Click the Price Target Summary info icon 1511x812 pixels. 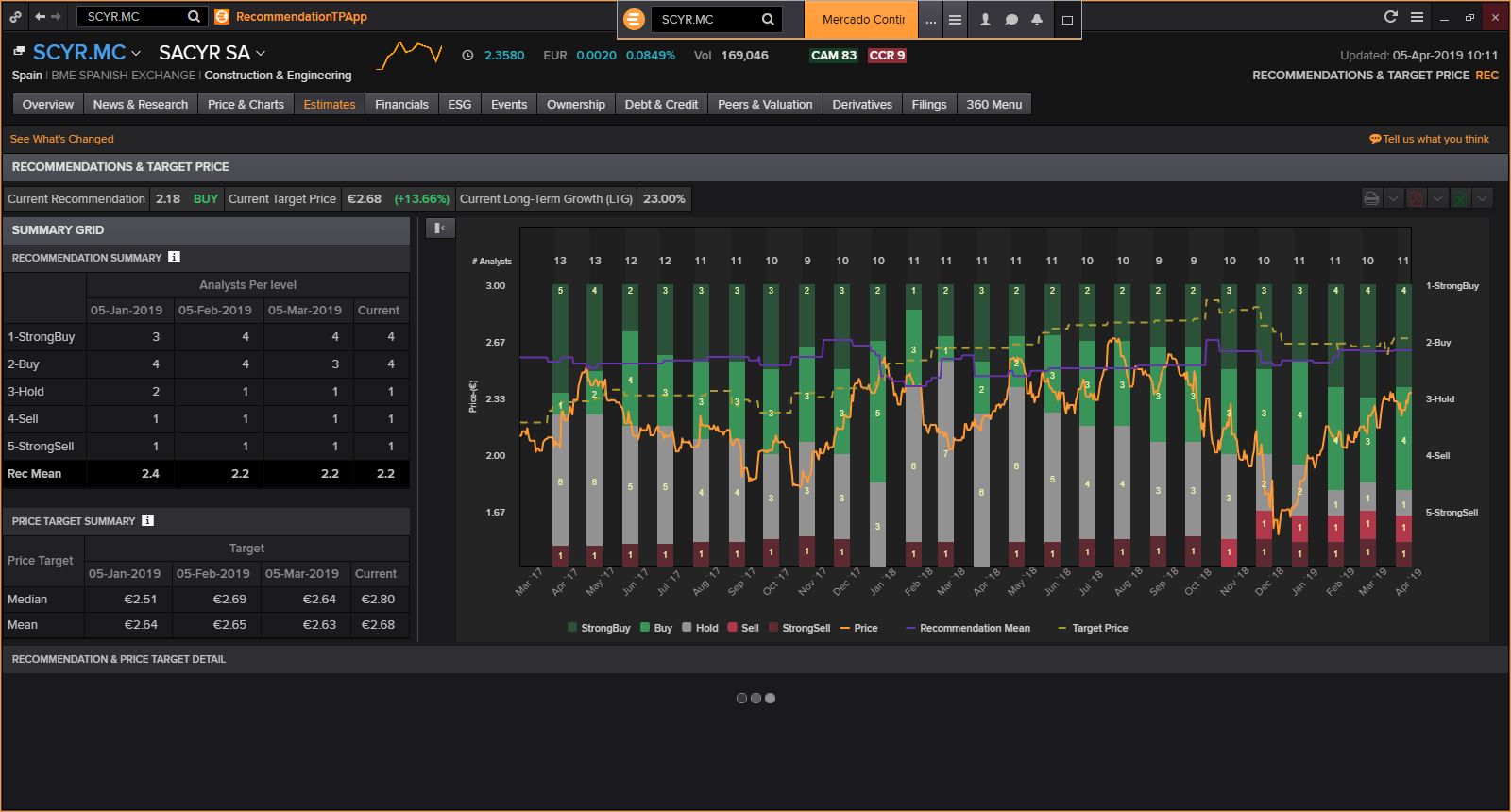pos(147,520)
